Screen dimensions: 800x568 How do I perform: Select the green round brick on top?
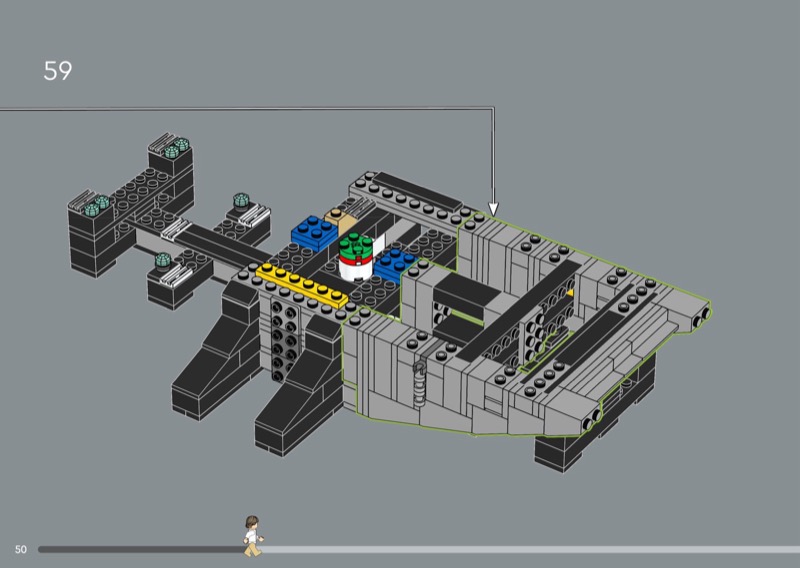point(355,245)
